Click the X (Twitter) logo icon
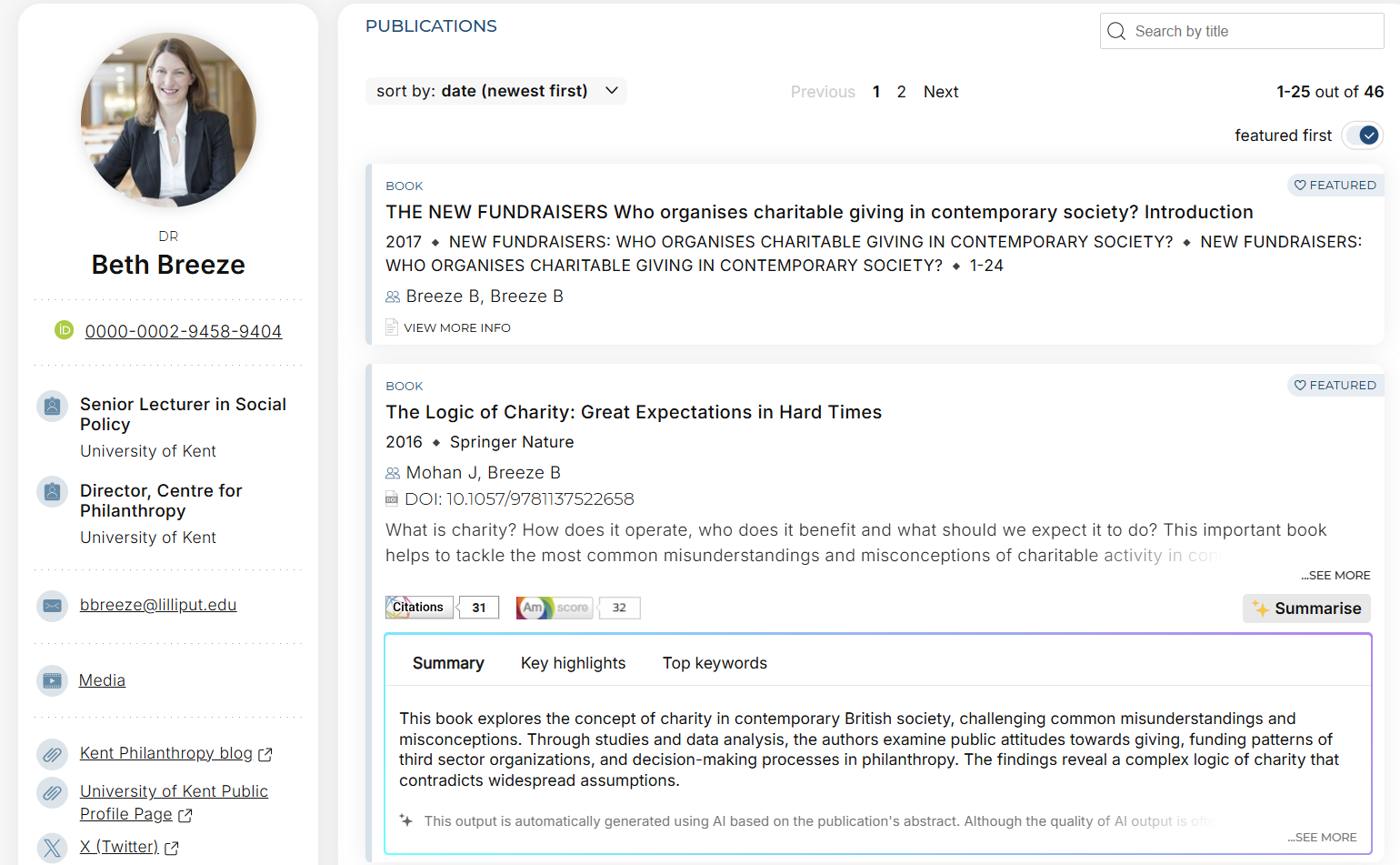The height and width of the screenshot is (865, 1400). click(x=52, y=848)
